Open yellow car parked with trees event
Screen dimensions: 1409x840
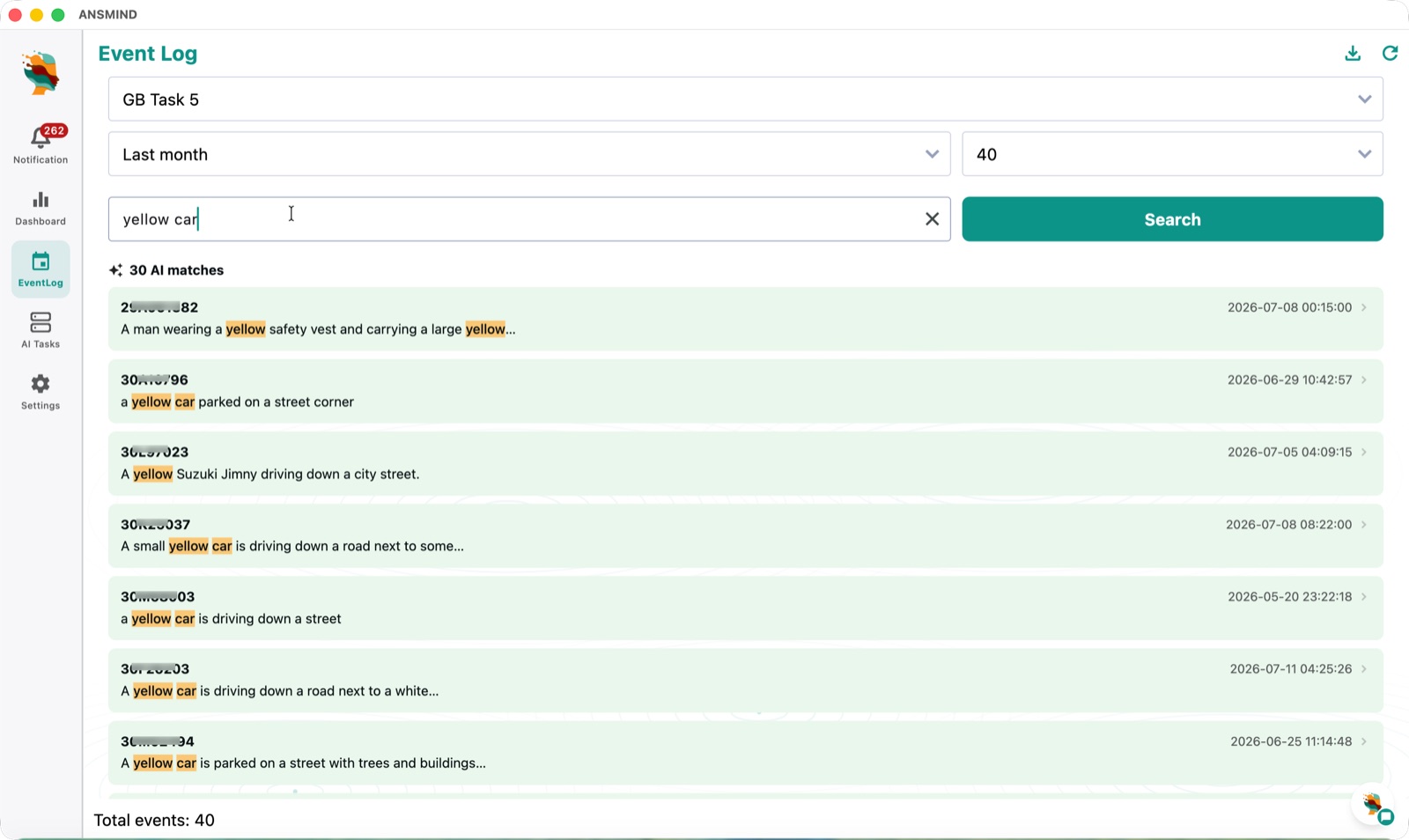point(745,752)
